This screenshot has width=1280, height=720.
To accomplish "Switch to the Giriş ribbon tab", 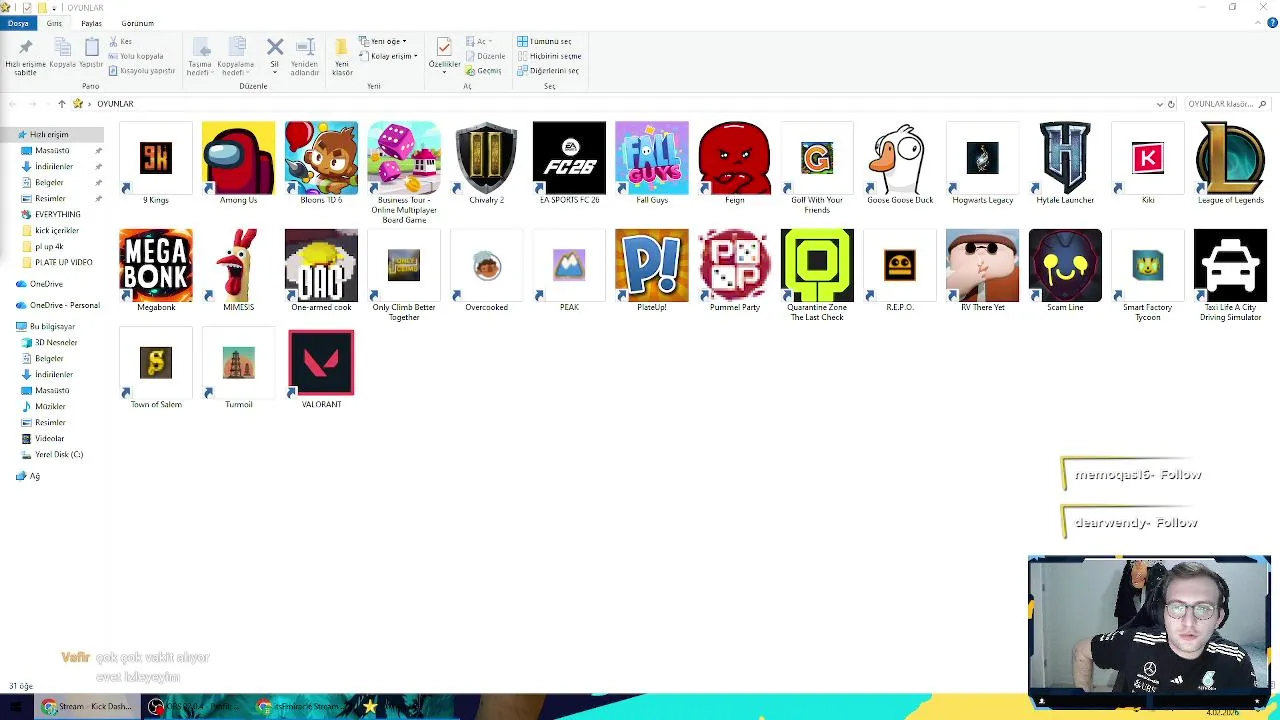I will (54, 23).
